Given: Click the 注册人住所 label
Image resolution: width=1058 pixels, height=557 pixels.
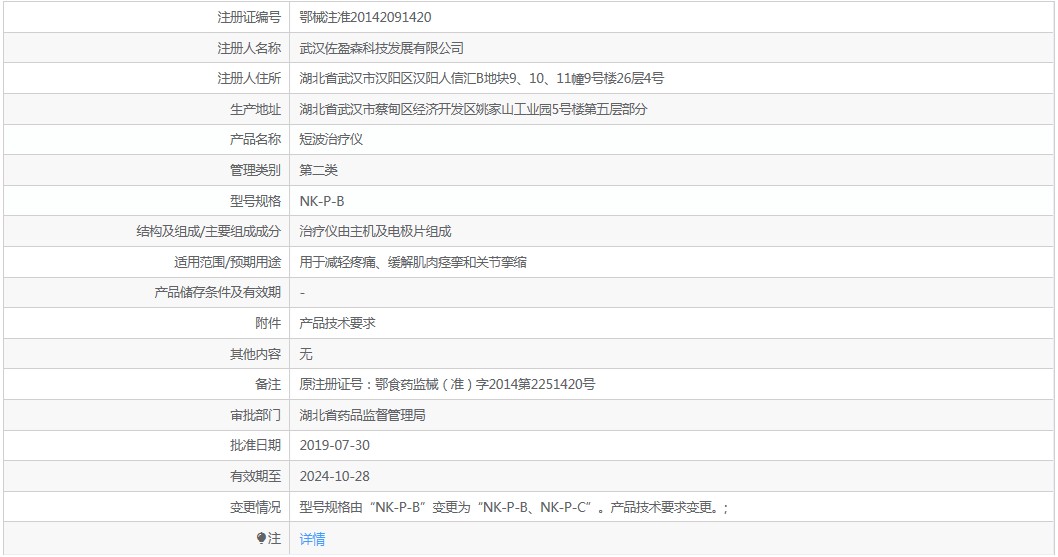Looking at the screenshot, I should click(x=249, y=78).
